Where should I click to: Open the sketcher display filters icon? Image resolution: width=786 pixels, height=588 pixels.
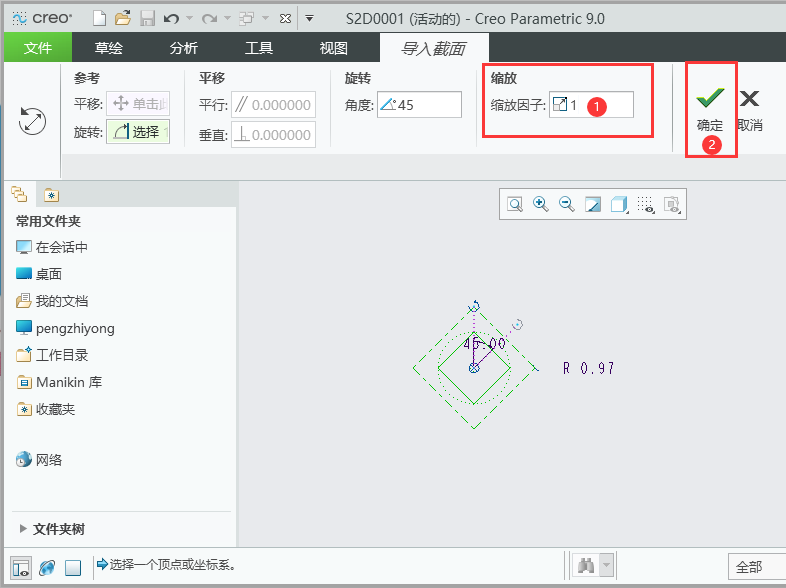point(646,204)
